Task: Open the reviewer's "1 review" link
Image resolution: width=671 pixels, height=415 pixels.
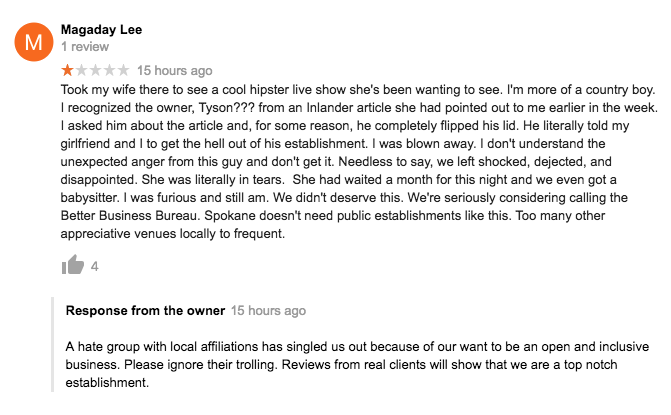Action: tap(85, 47)
